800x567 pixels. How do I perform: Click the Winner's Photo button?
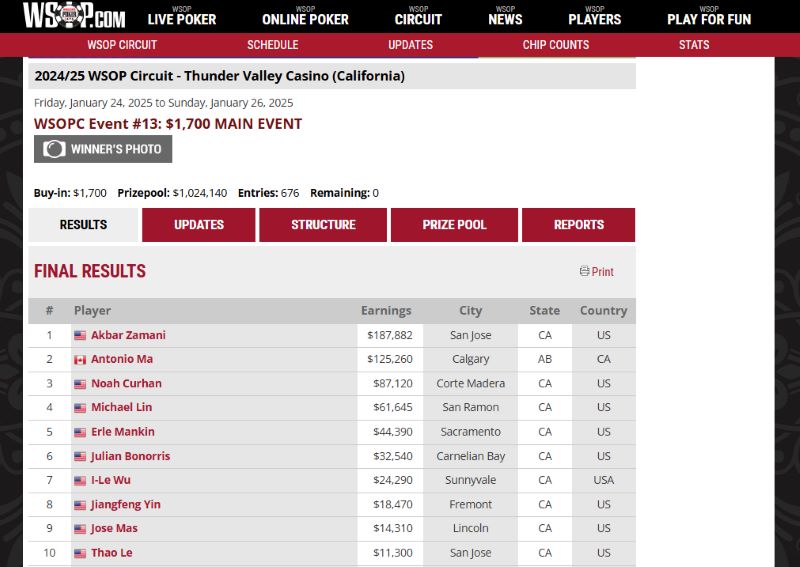103,149
